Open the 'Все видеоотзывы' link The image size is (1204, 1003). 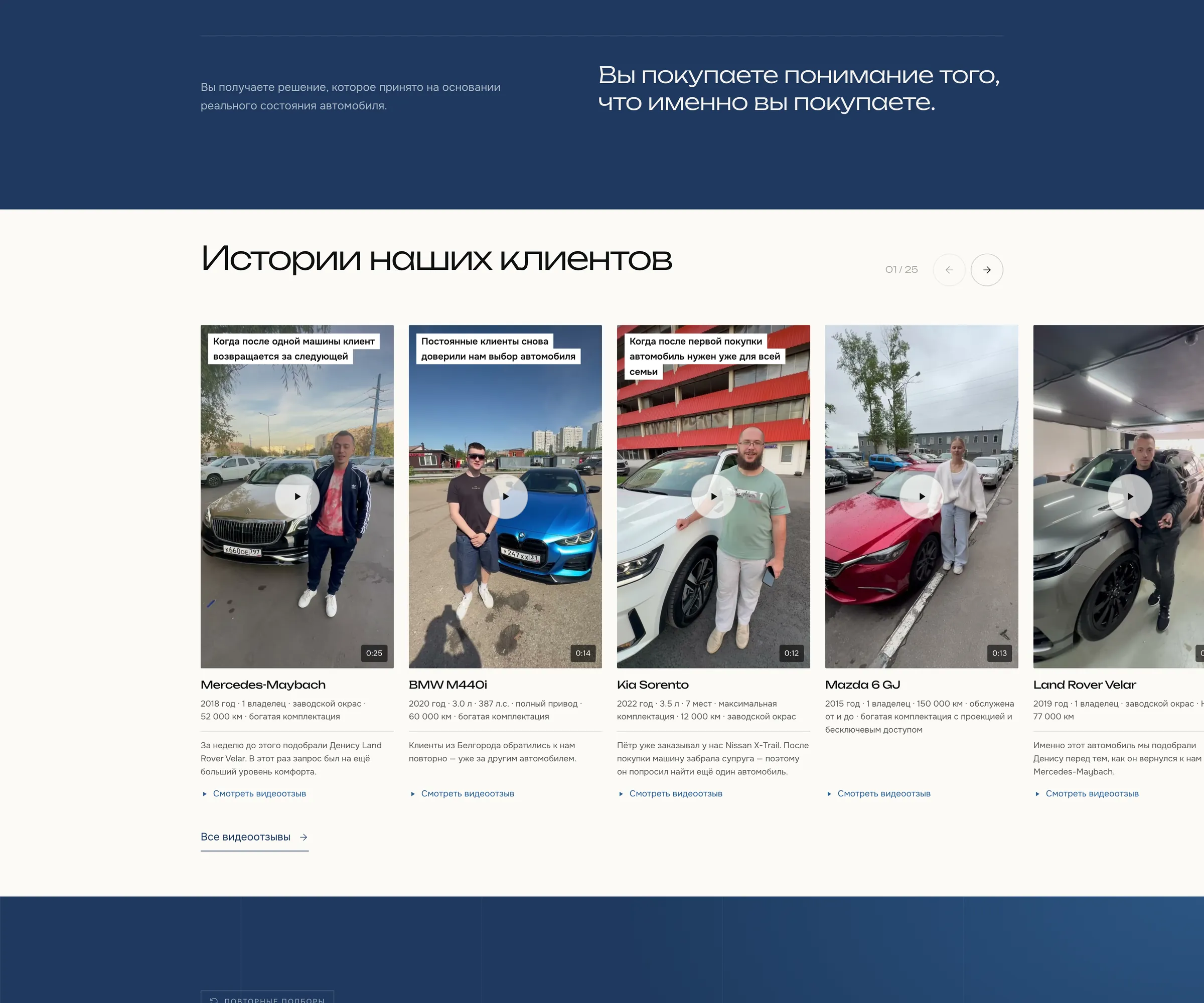click(254, 838)
